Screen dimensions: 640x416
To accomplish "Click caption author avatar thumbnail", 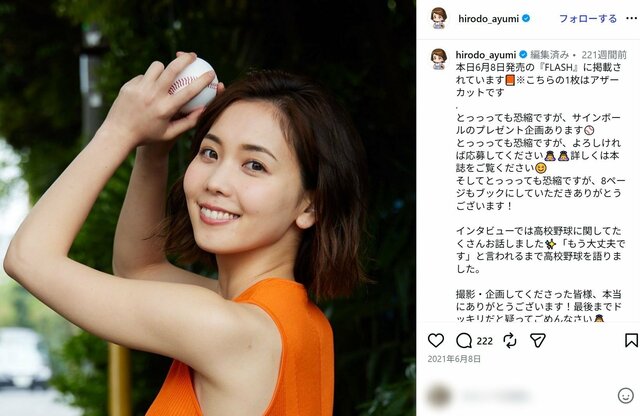I will (439, 59).
